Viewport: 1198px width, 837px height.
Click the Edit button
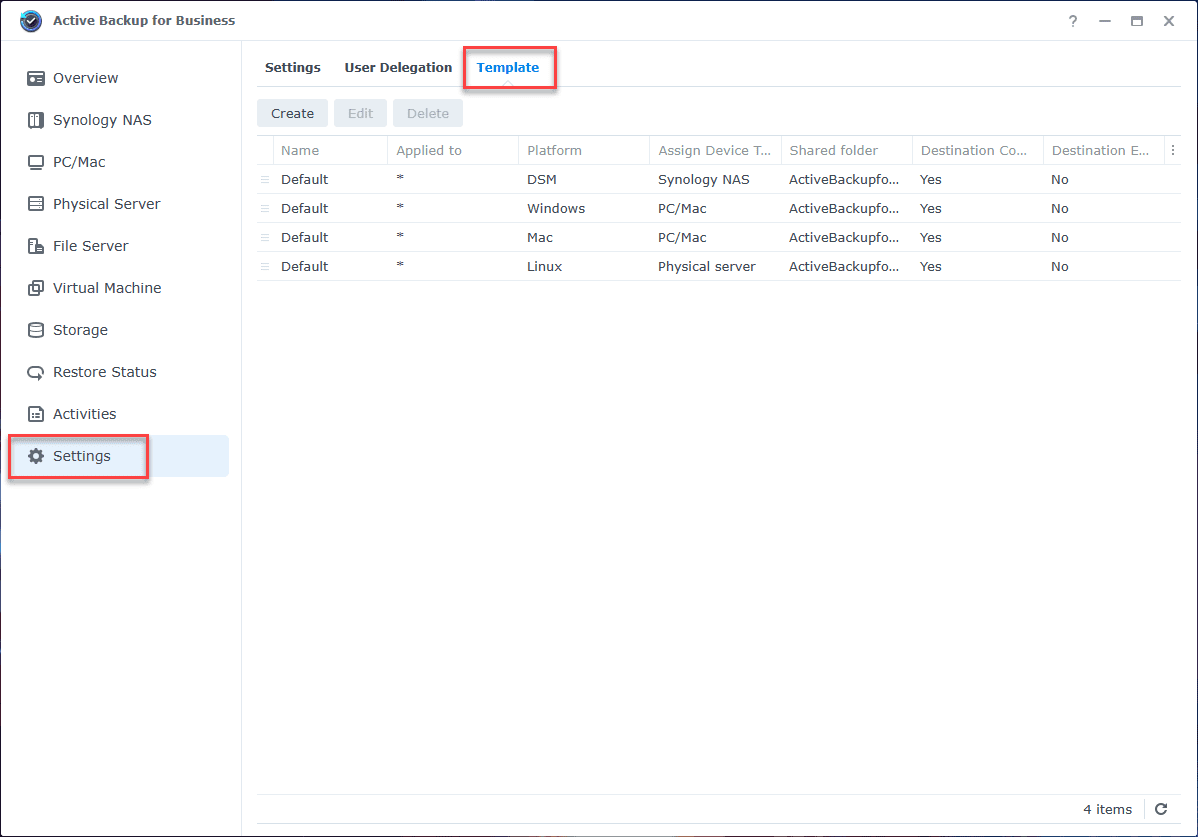(x=361, y=113)
